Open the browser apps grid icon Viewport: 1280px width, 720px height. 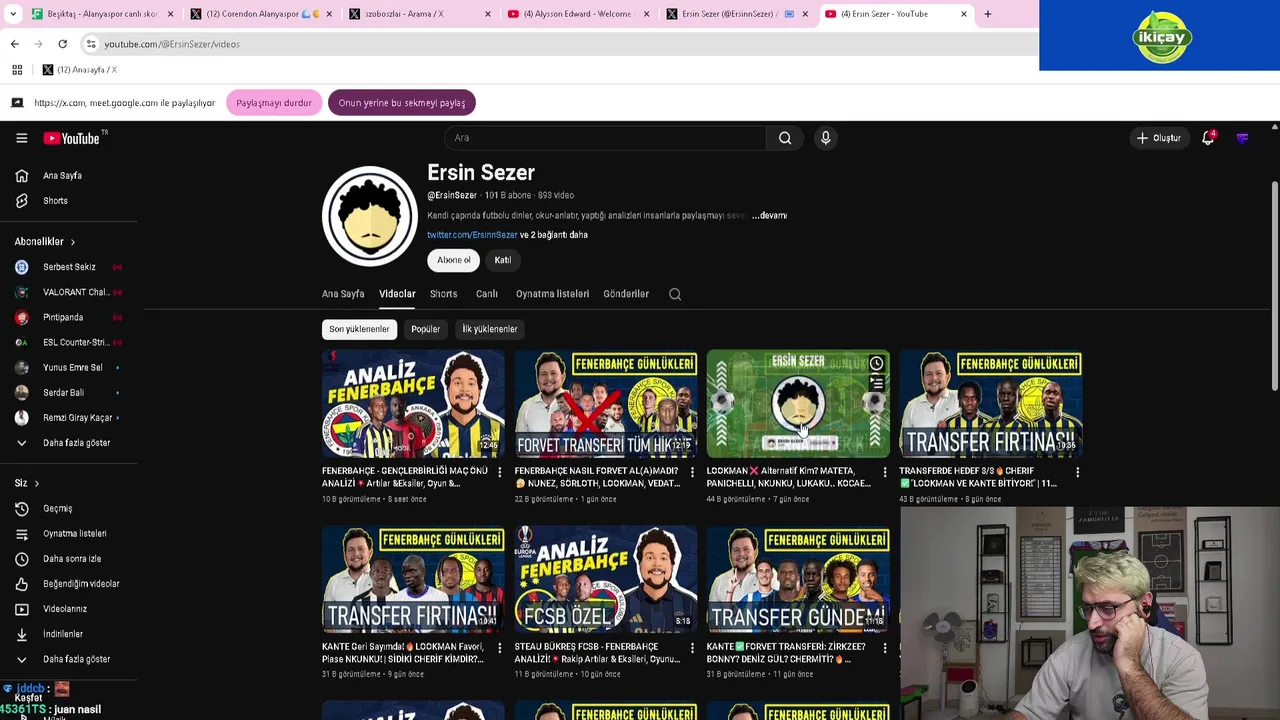point(17,70)
